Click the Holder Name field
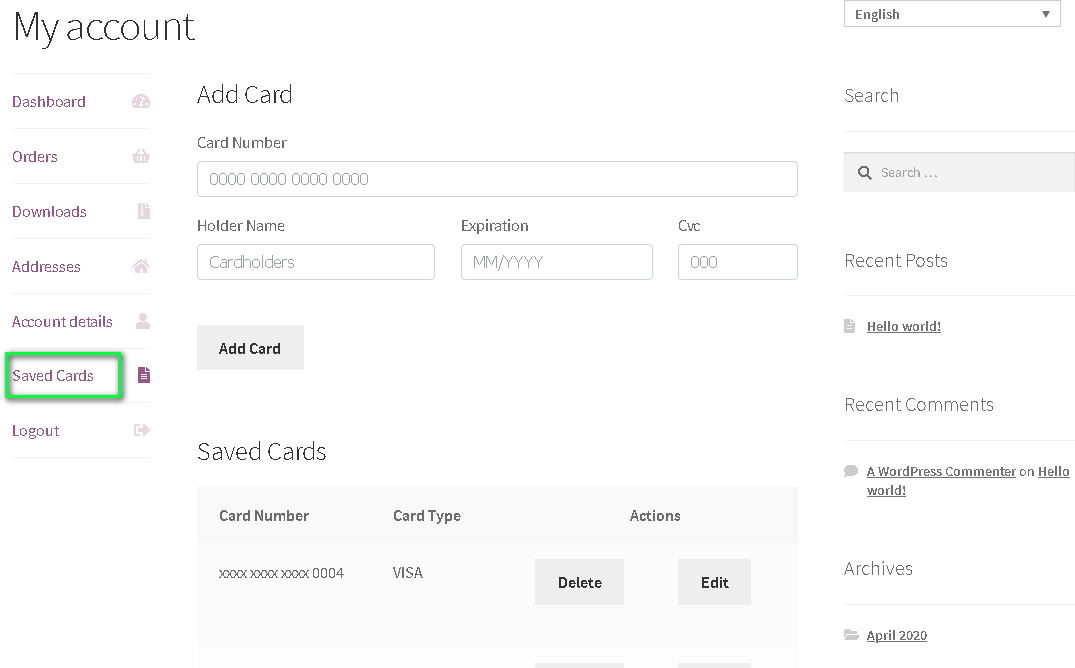Screen dimensions: 1075x668 point(315,262)
